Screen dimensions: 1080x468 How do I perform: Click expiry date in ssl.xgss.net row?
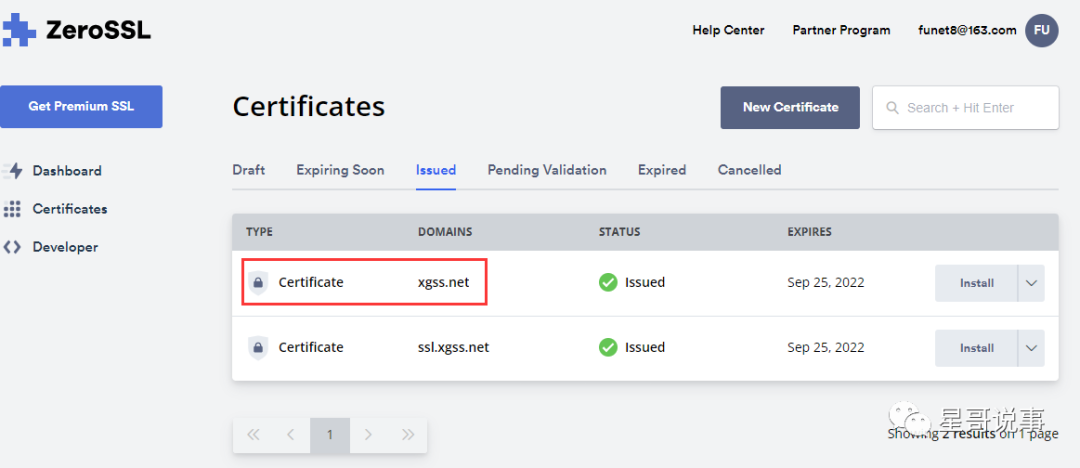click(826, 347)
